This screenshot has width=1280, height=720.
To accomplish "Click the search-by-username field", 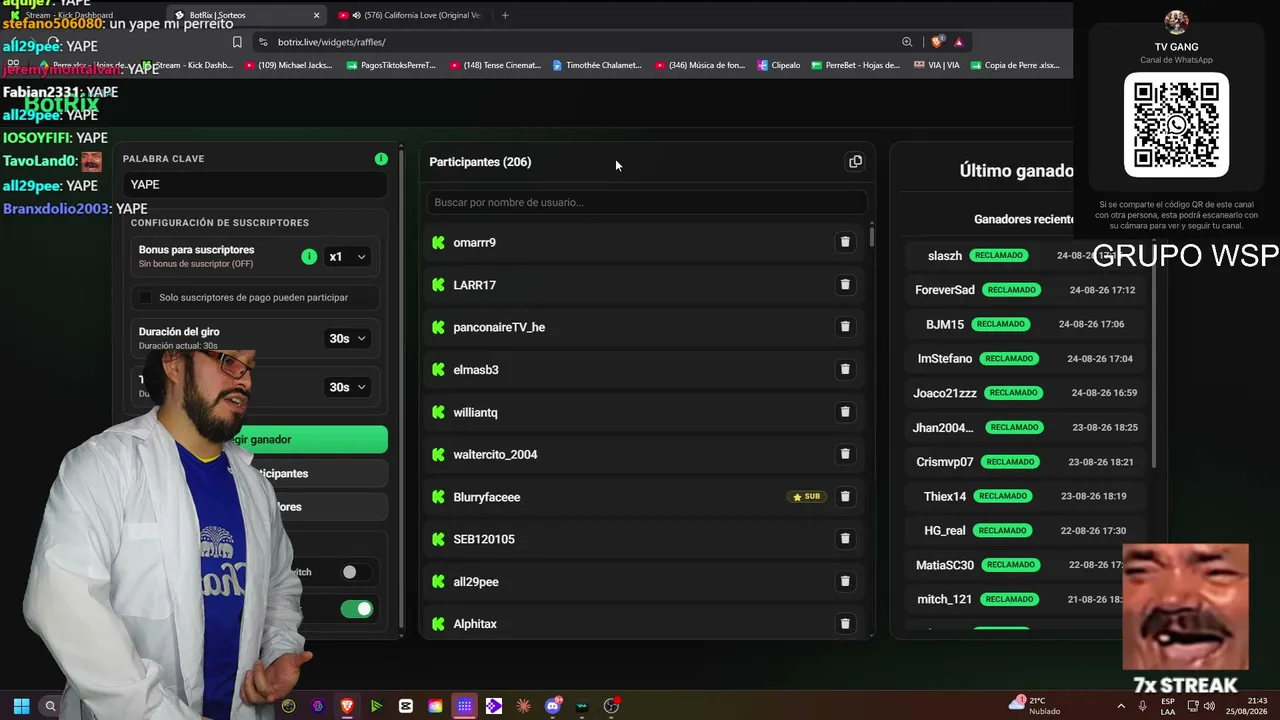I will click(x=647, y=202).
